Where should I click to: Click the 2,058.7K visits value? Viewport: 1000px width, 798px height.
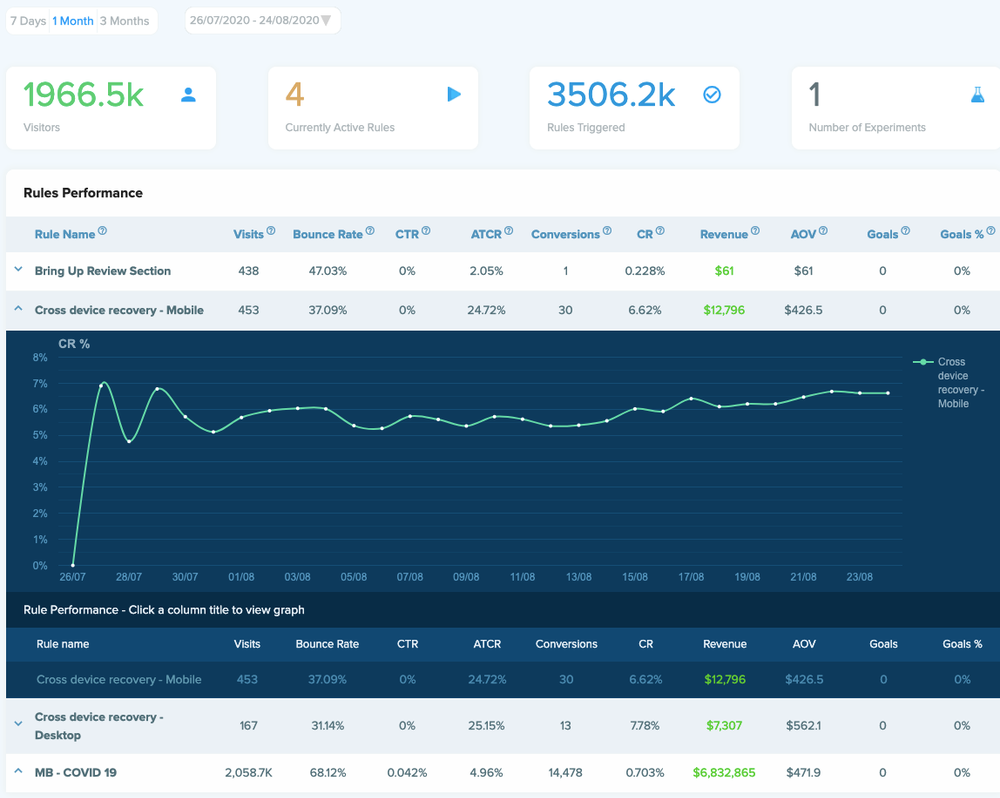[x=248, y=772]
